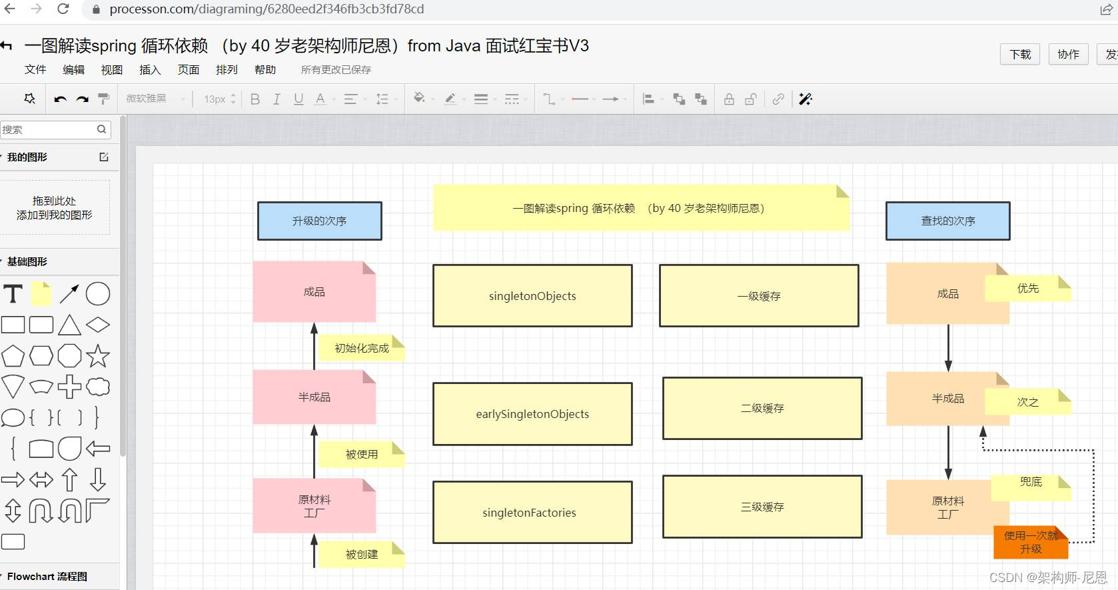Image resolution: width=1118 pixels, height=590 pixels.
Task: Click the browser address bar URL
Action: (266, 9)
